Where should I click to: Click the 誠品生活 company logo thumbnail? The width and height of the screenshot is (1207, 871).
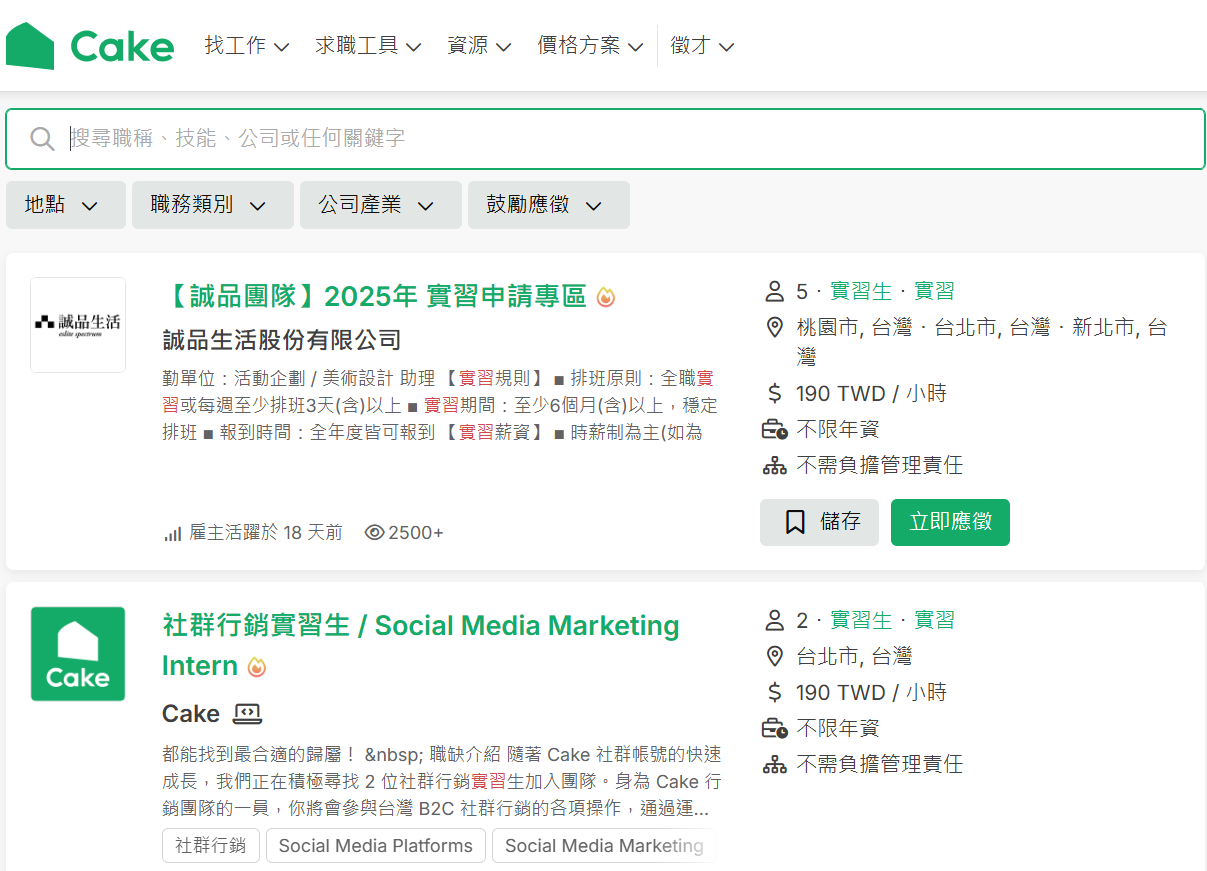click(x=78, y=324)
